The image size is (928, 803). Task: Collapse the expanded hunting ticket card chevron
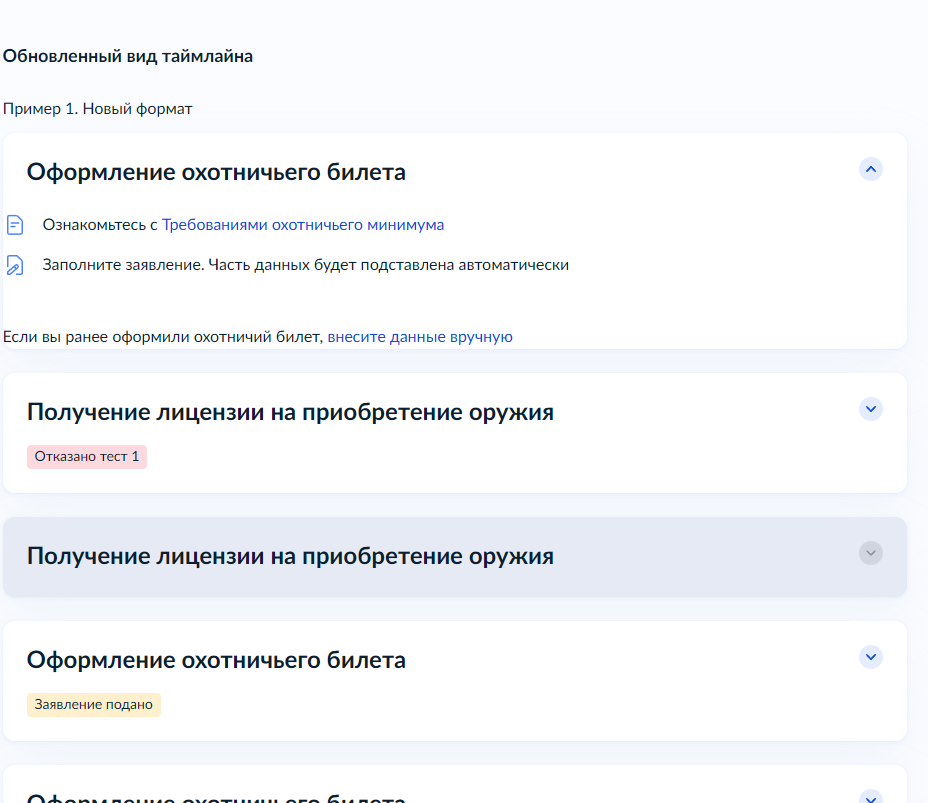870,169
